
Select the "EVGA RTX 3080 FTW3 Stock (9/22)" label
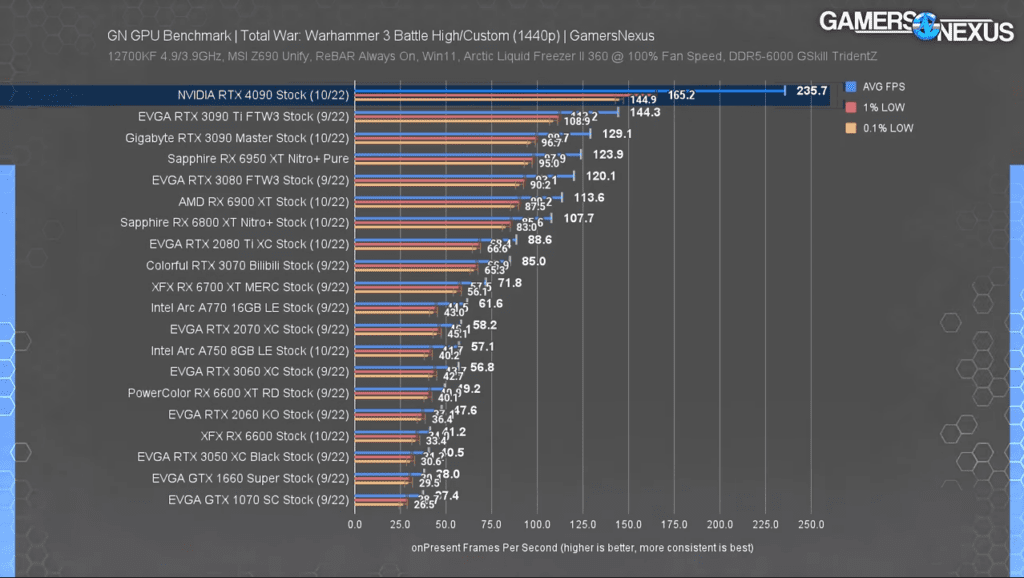tap(251, 180)
